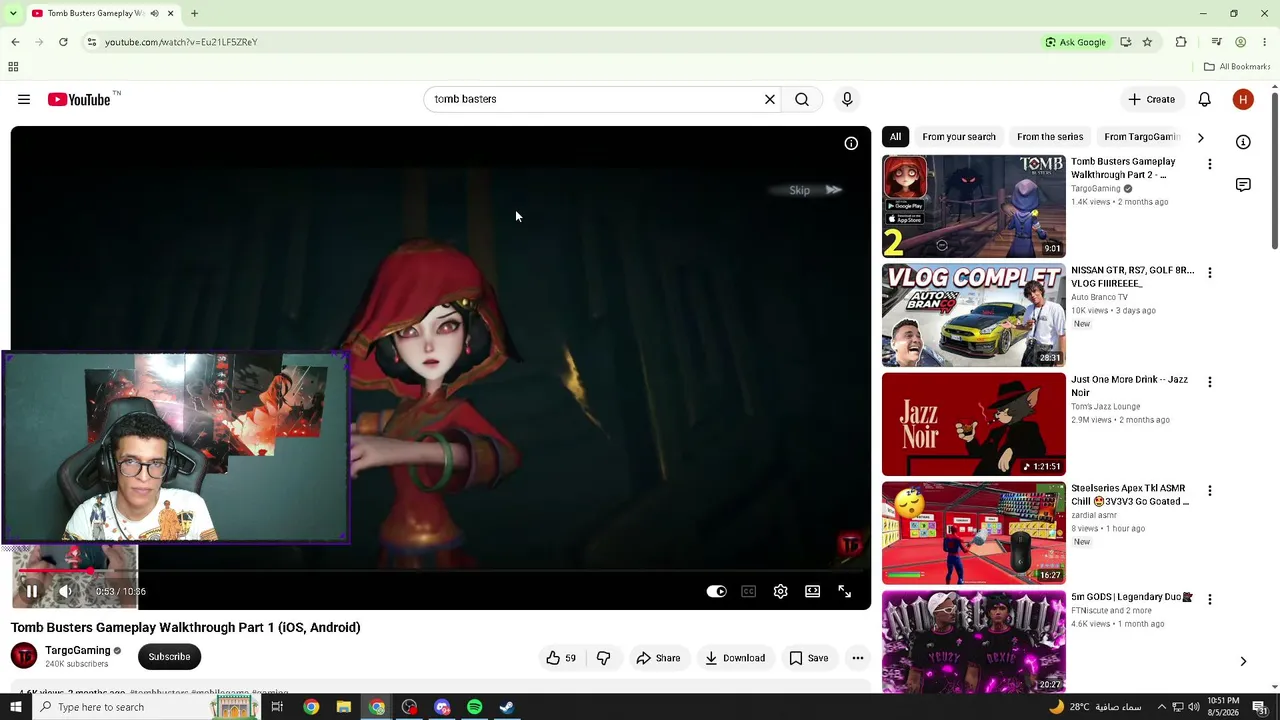The image size is (1280, 720).
Task: Like the video with thumbs up
Action: [562, 658]
